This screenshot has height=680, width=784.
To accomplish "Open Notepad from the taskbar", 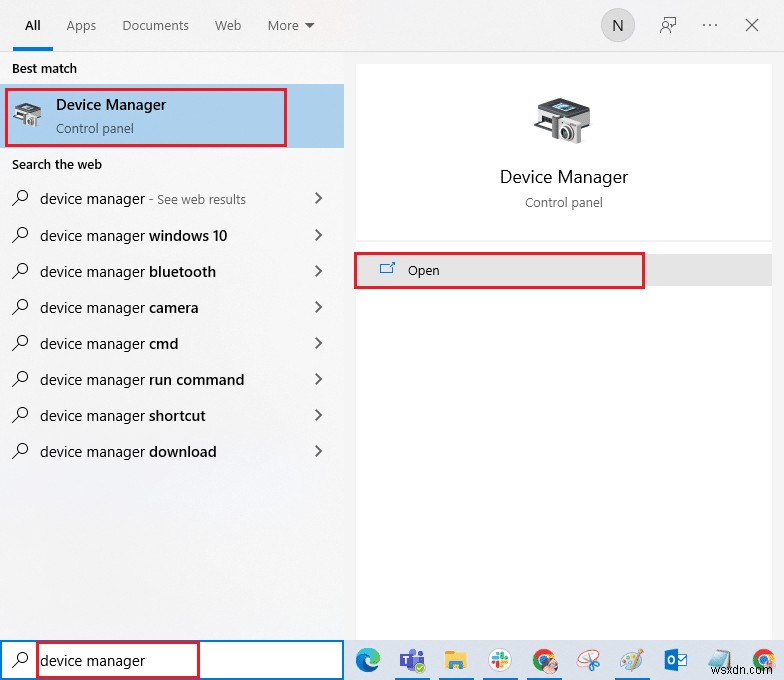I will [x=720, y=660].
